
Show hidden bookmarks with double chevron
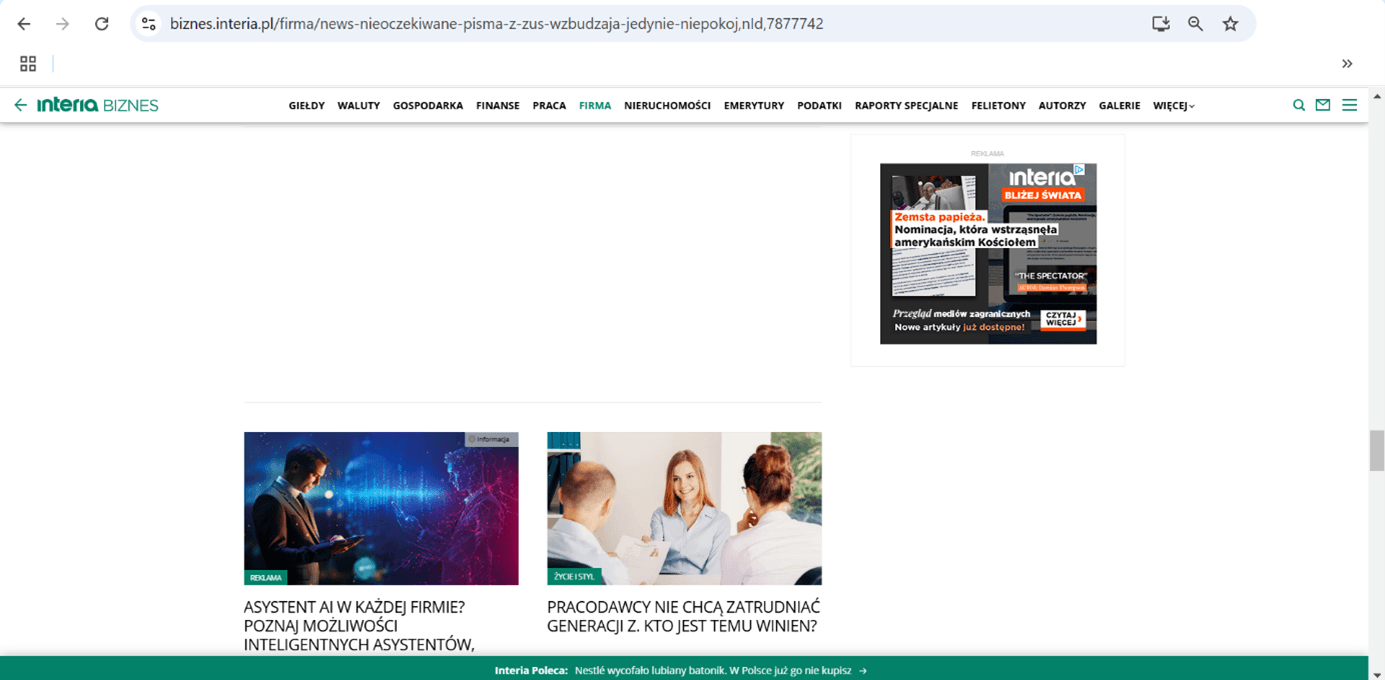point(1347,64)
